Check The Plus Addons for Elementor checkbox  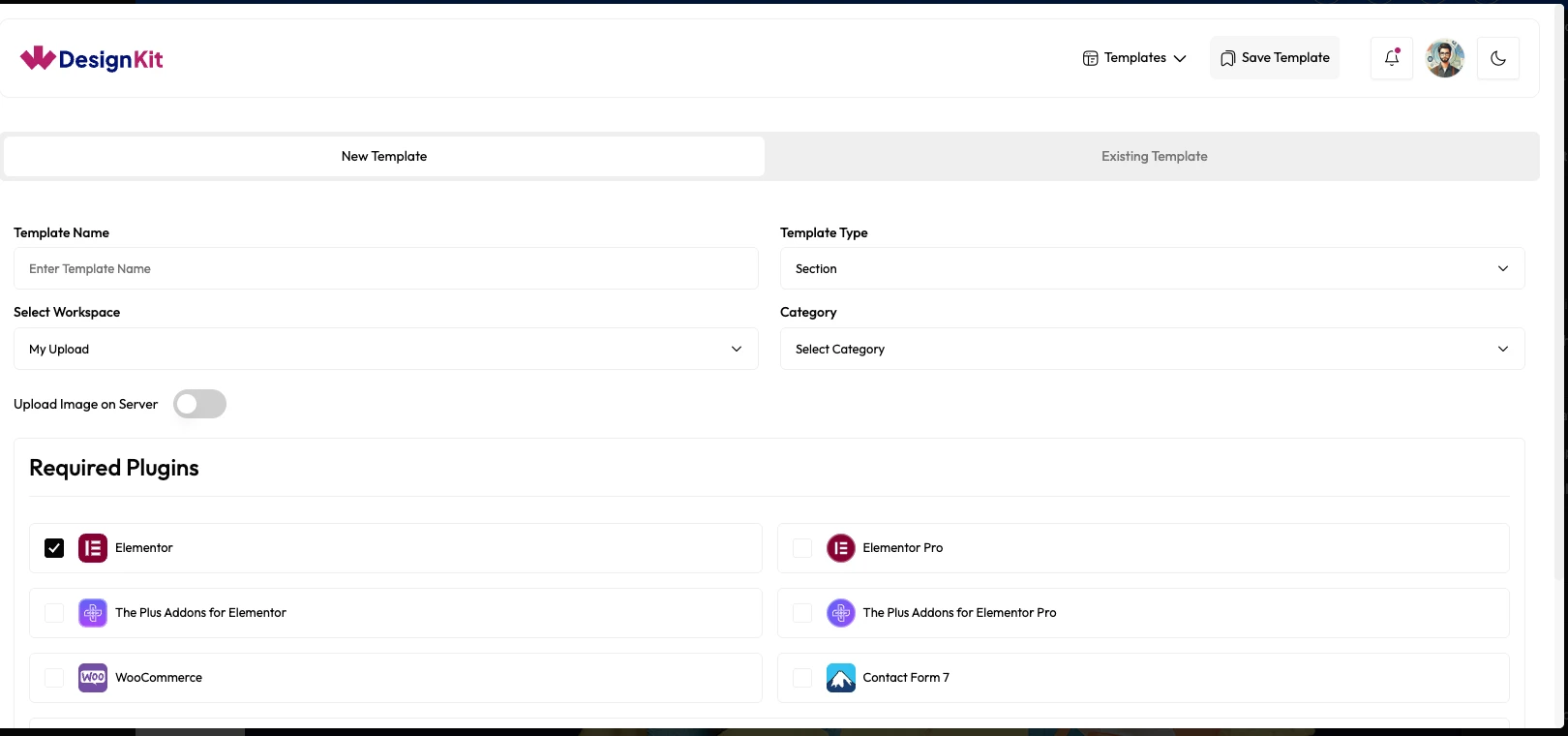[x=54, y=613]
